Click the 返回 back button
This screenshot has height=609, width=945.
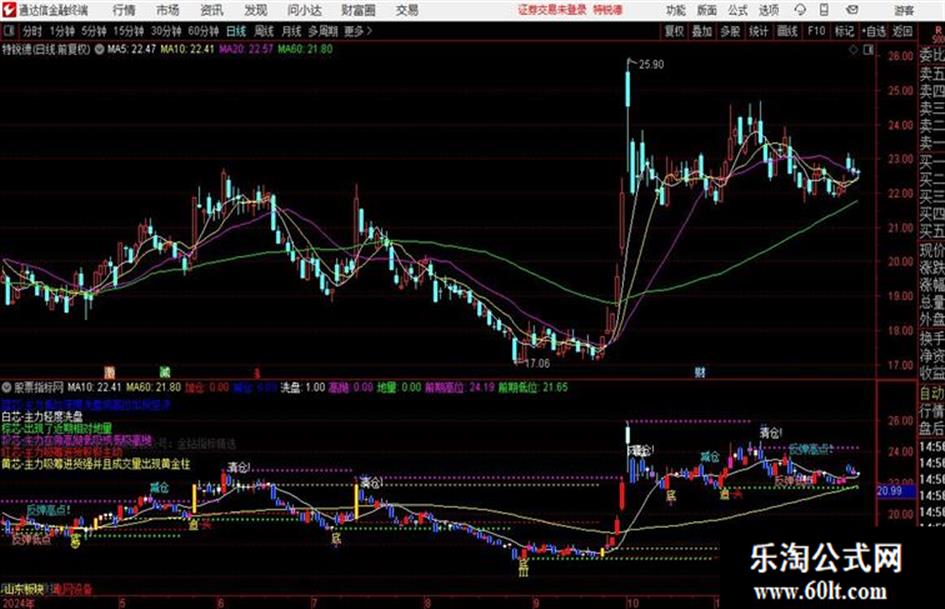tap(902, 31)
